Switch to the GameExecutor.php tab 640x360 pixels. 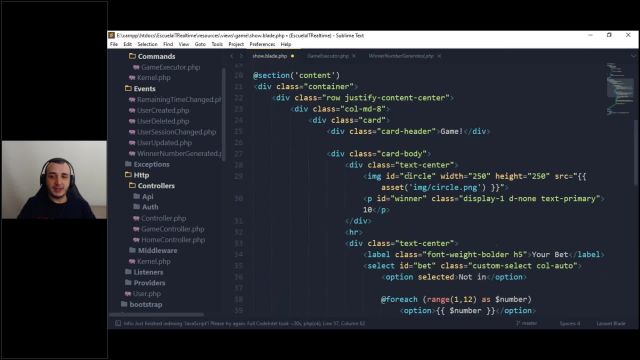(x=328, y=56)
